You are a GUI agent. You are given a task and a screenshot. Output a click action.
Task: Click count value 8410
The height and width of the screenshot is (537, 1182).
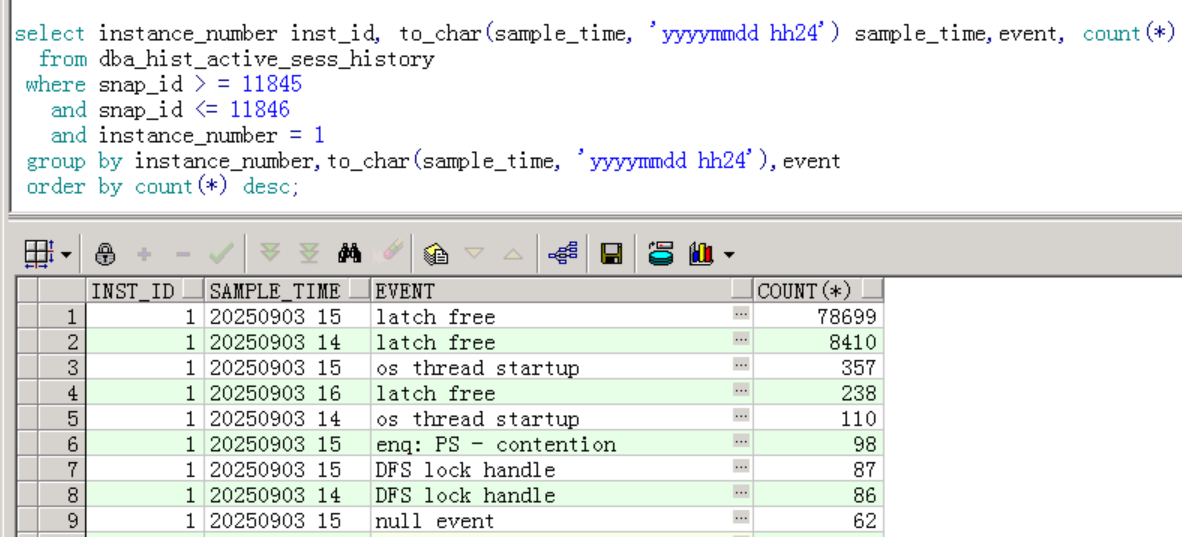pyautogui.click(x=852, y=342)
